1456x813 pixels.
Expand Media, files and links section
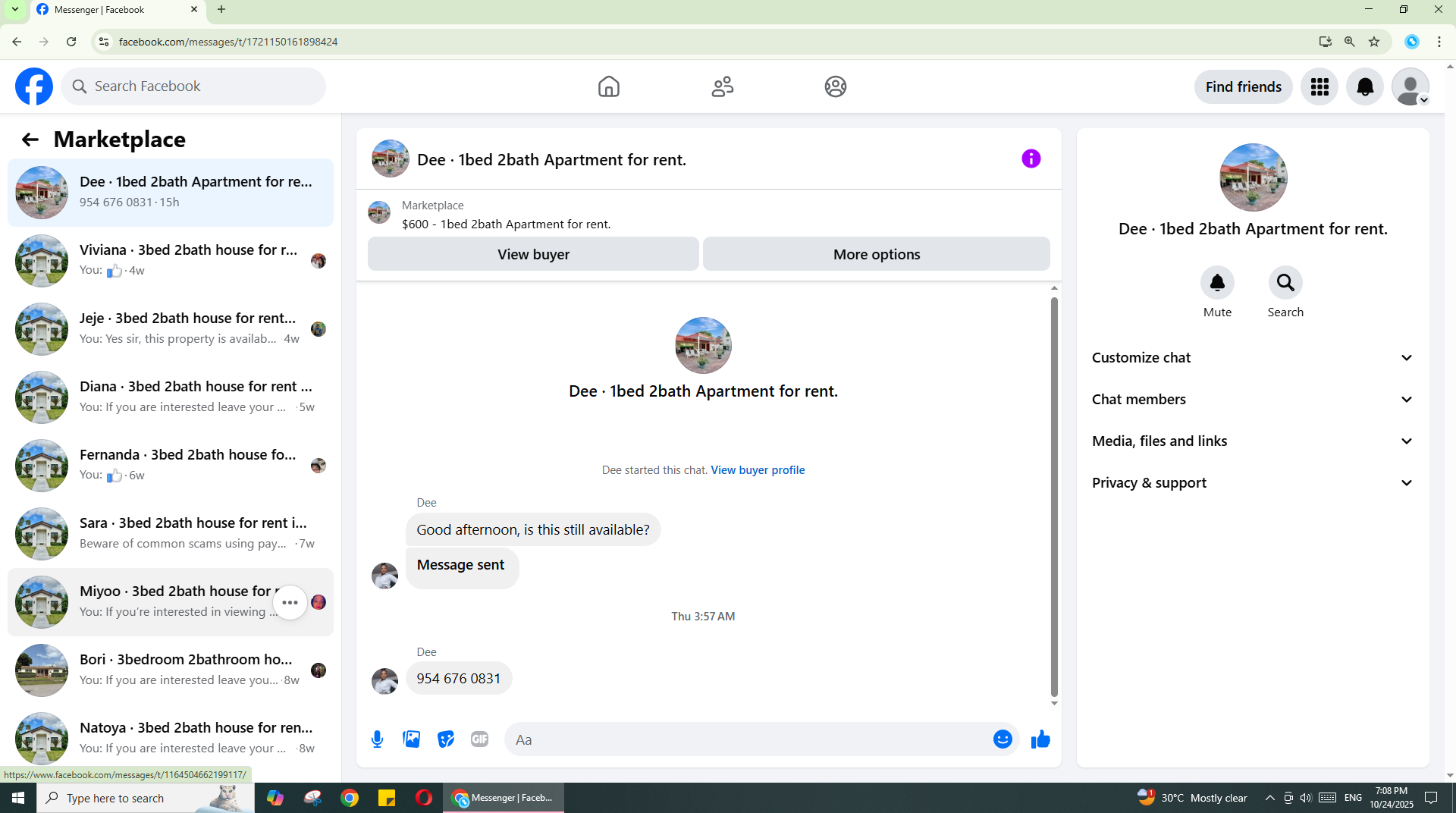click(1253, 441)
